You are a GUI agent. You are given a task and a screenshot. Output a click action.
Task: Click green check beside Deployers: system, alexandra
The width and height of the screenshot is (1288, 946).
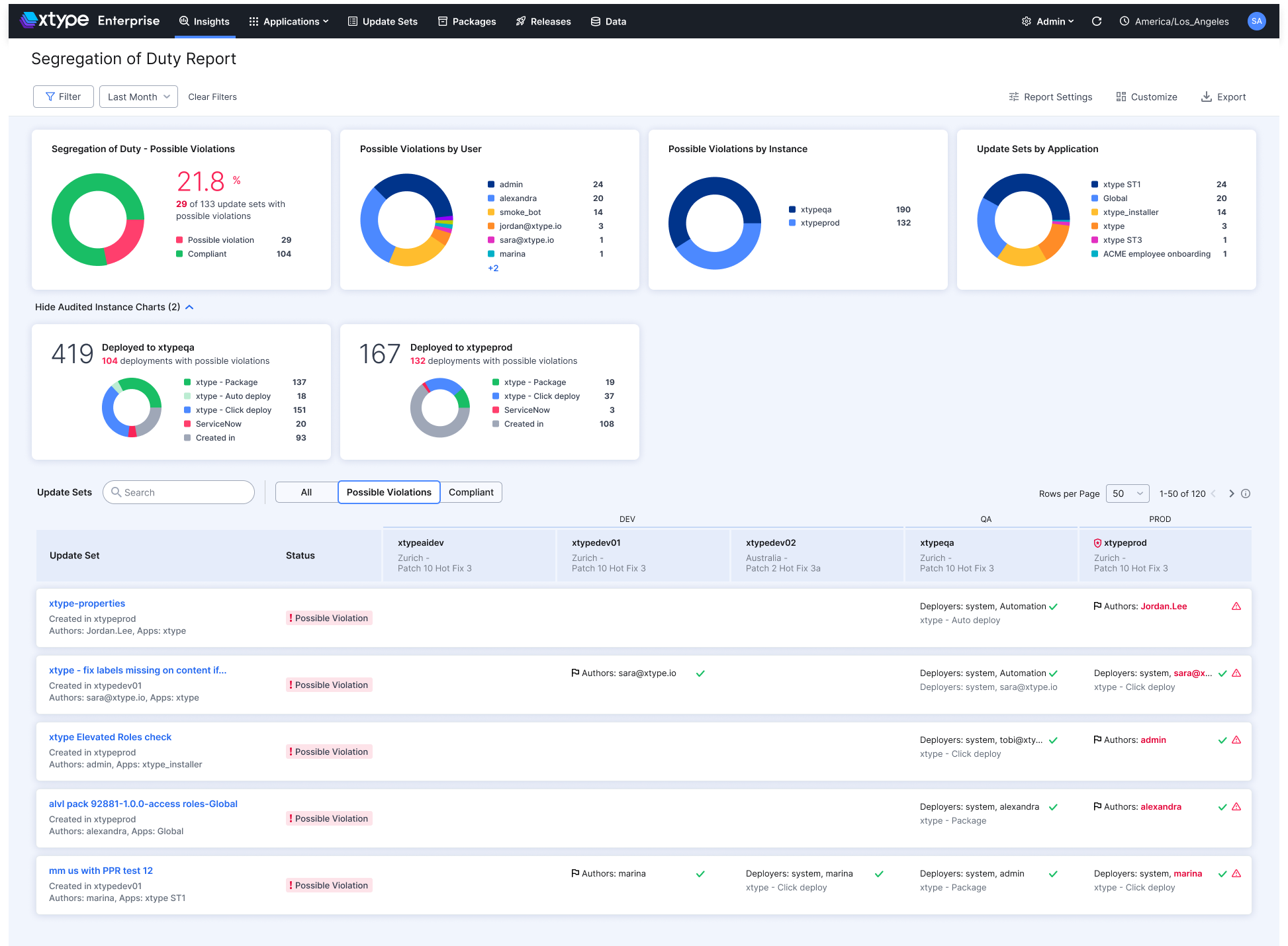tap(1053, 807)
